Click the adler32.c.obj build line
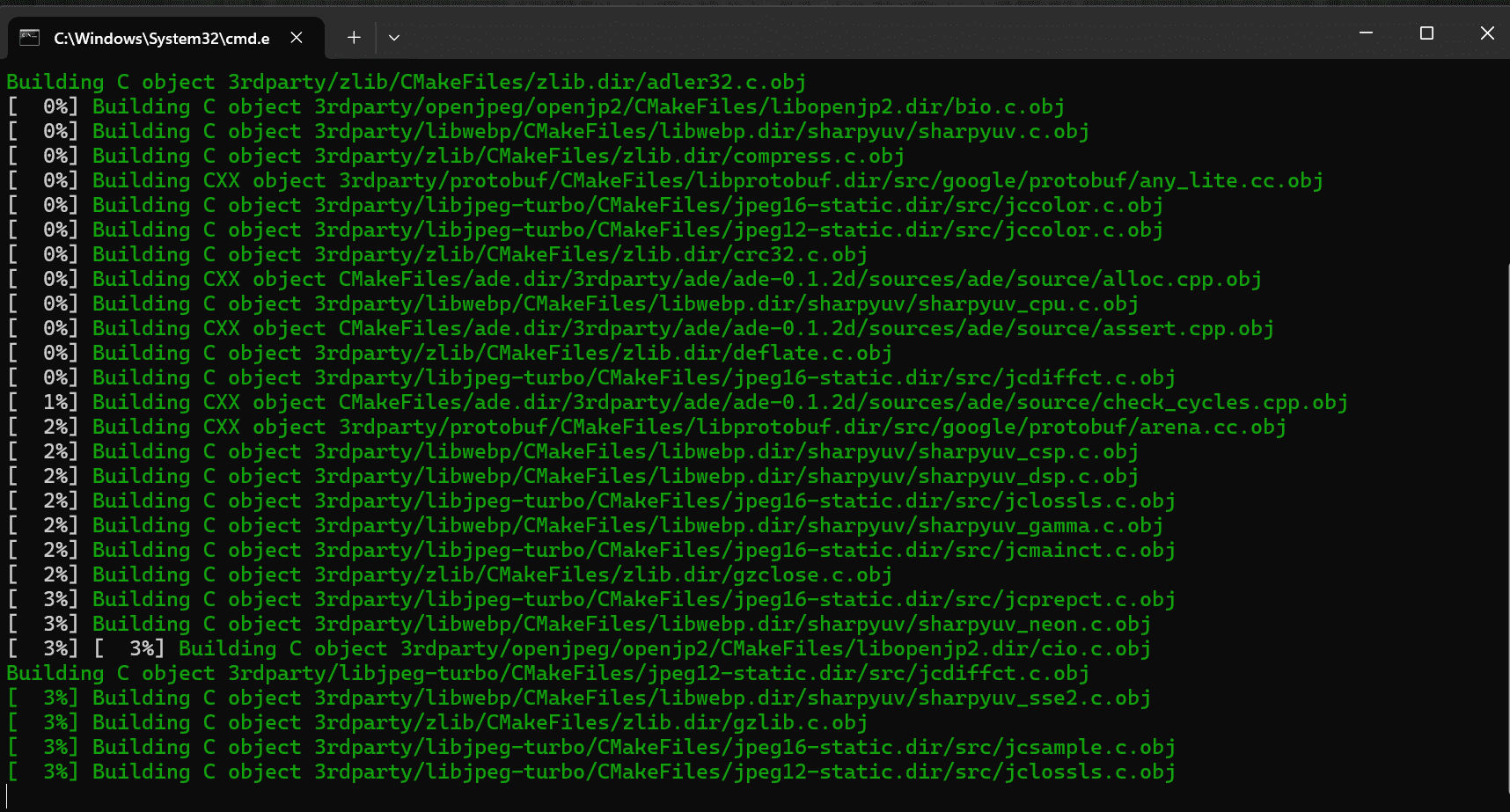The image size is (1510, 812). [x=406, y=82]
